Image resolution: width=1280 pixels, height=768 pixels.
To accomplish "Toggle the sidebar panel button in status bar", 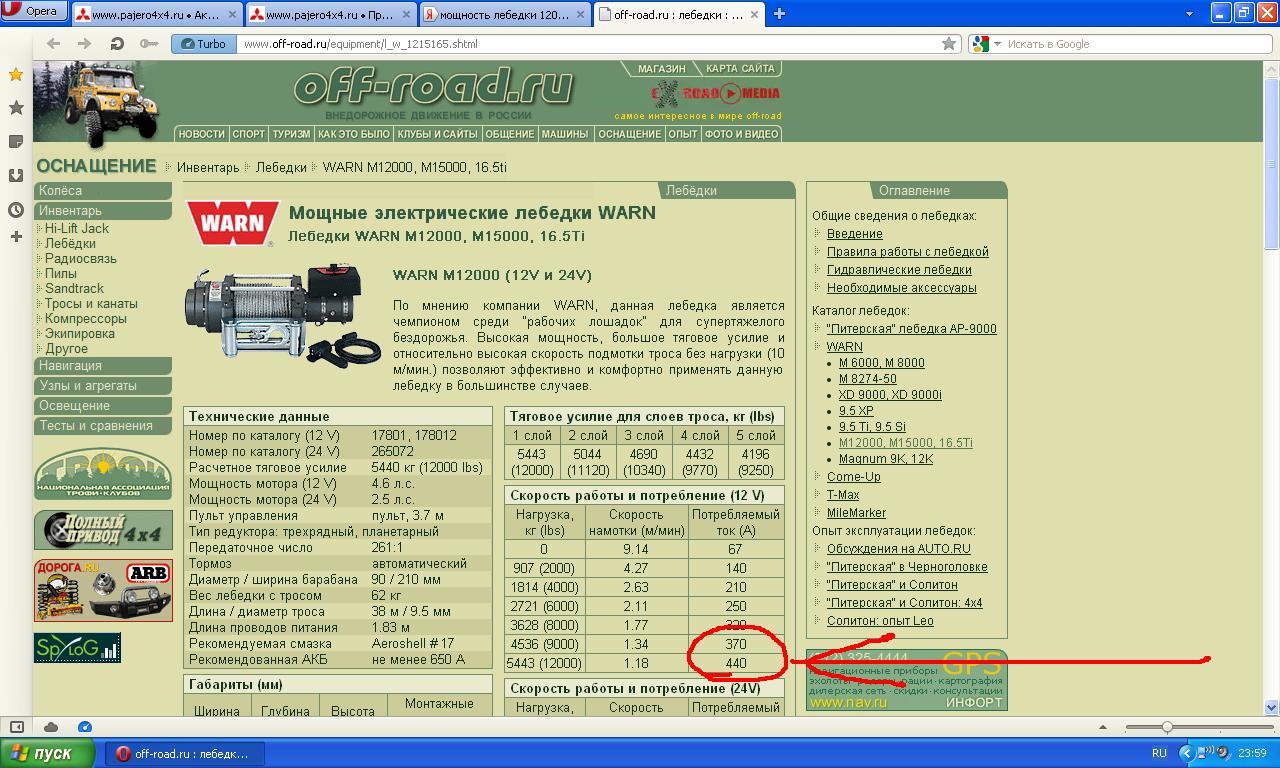I will (x=17, y=727).
